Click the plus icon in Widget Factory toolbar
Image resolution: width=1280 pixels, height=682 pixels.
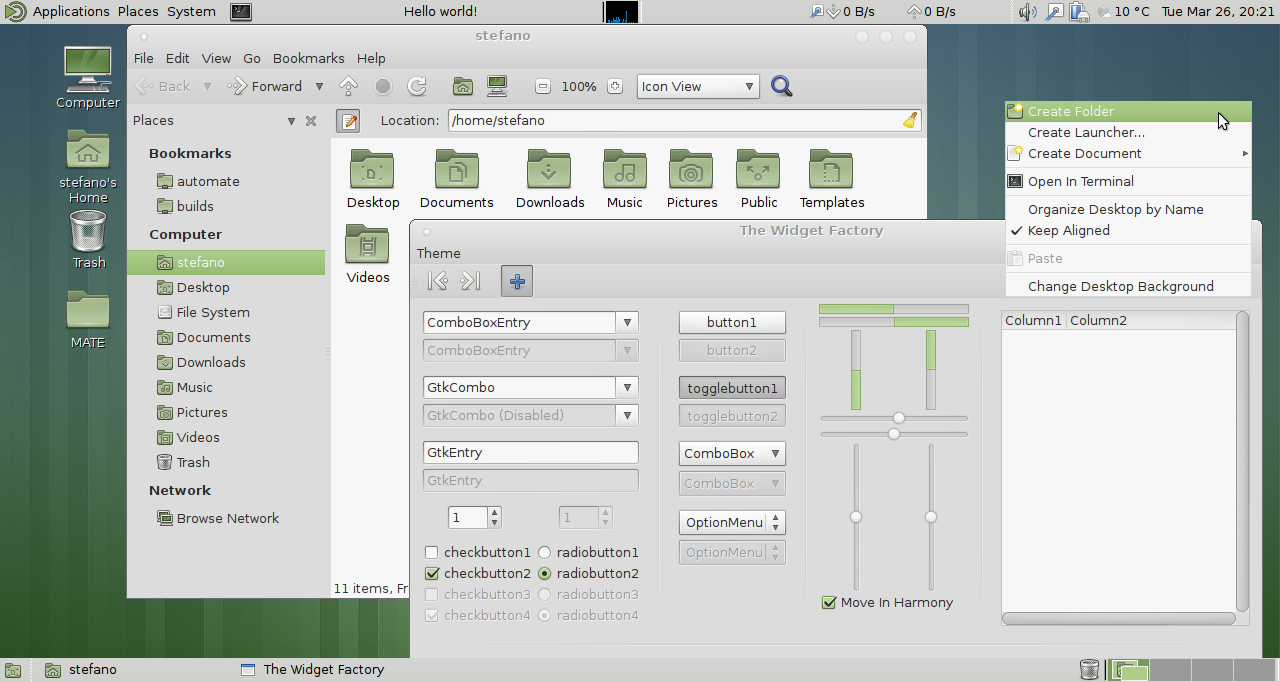(516, 281)
